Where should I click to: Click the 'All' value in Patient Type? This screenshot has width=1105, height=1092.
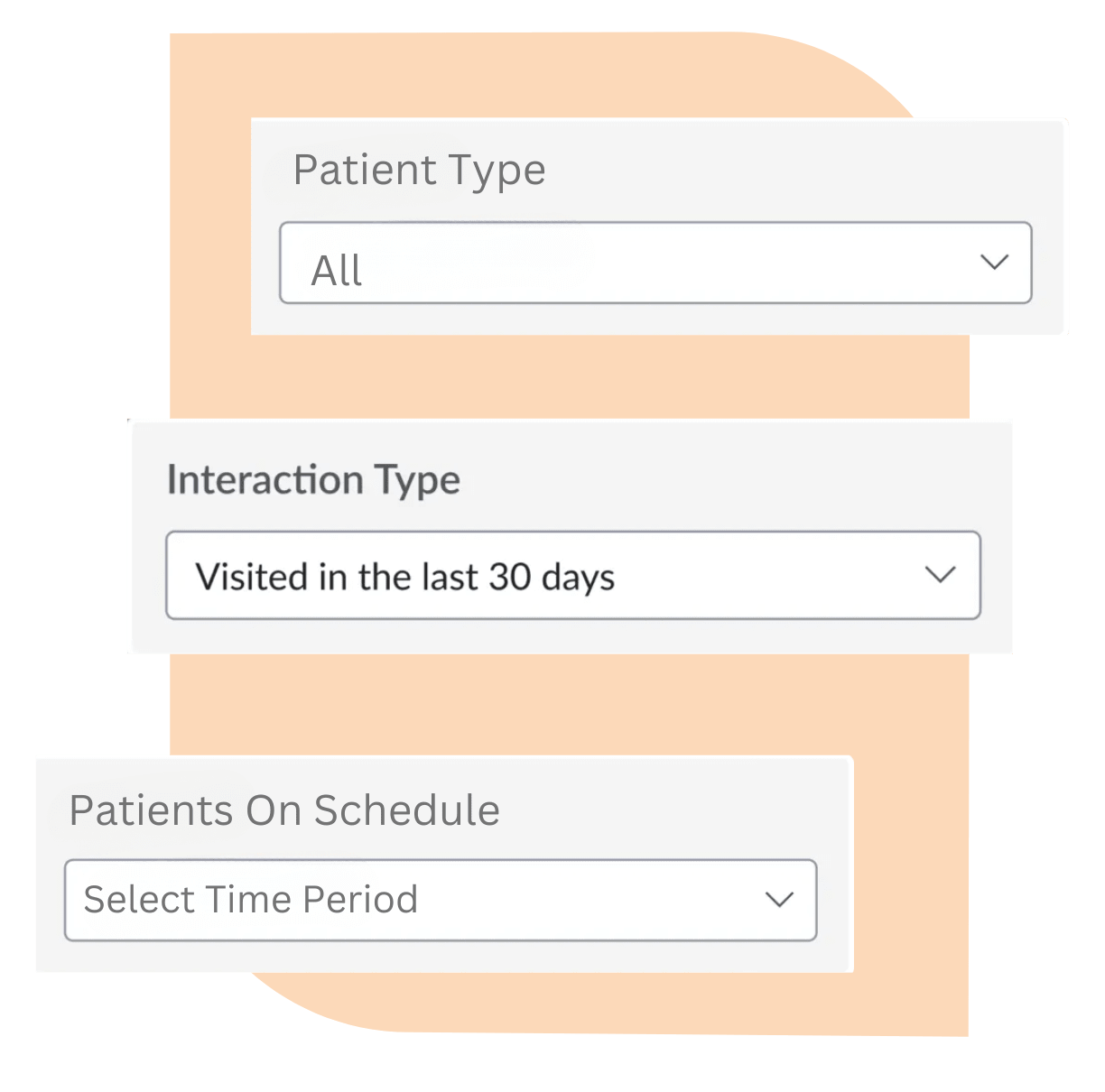pyautogui.click(x=336, y=268)
